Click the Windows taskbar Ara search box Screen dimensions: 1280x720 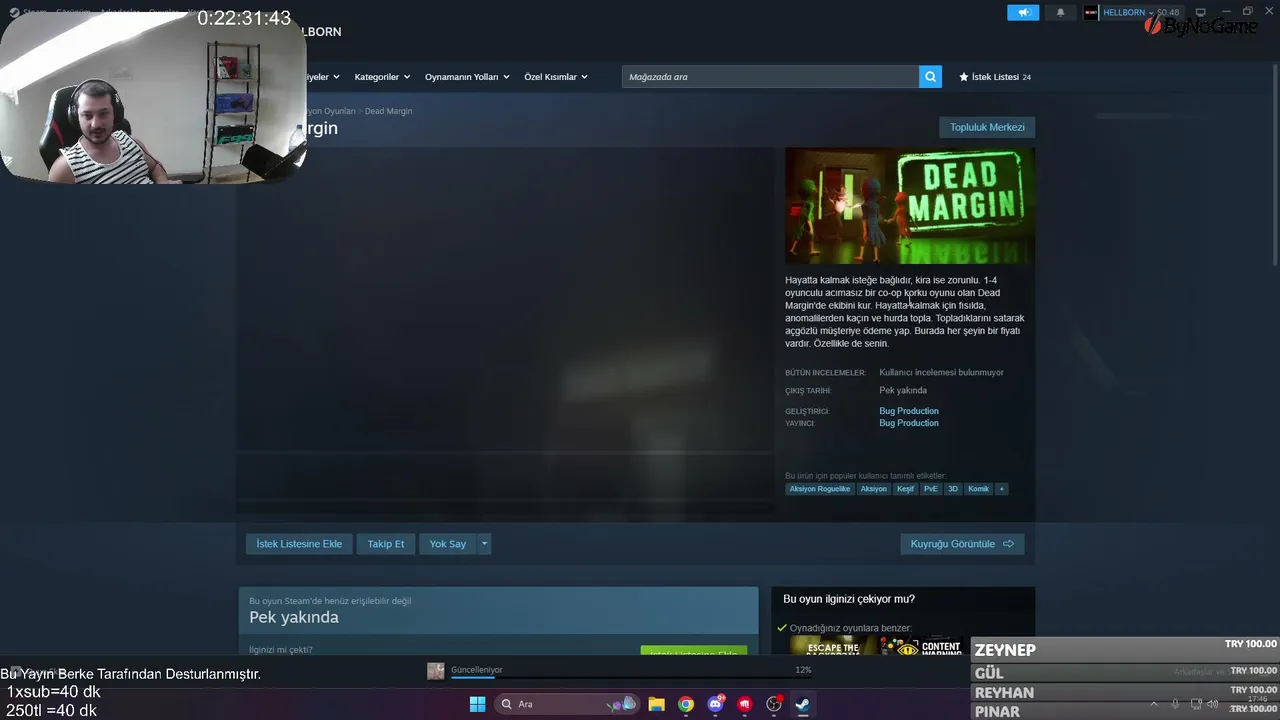568,704
